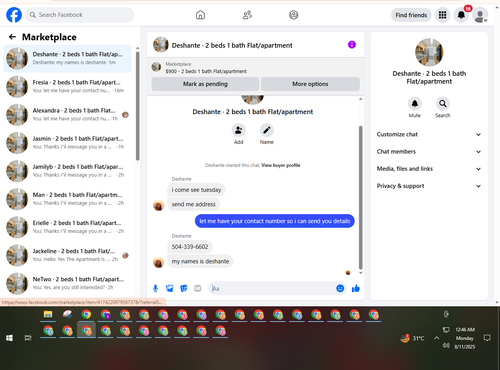Open the 31°C weather tray widget
The height and width of the screenshot is (370, 500).
click(413, 338)
